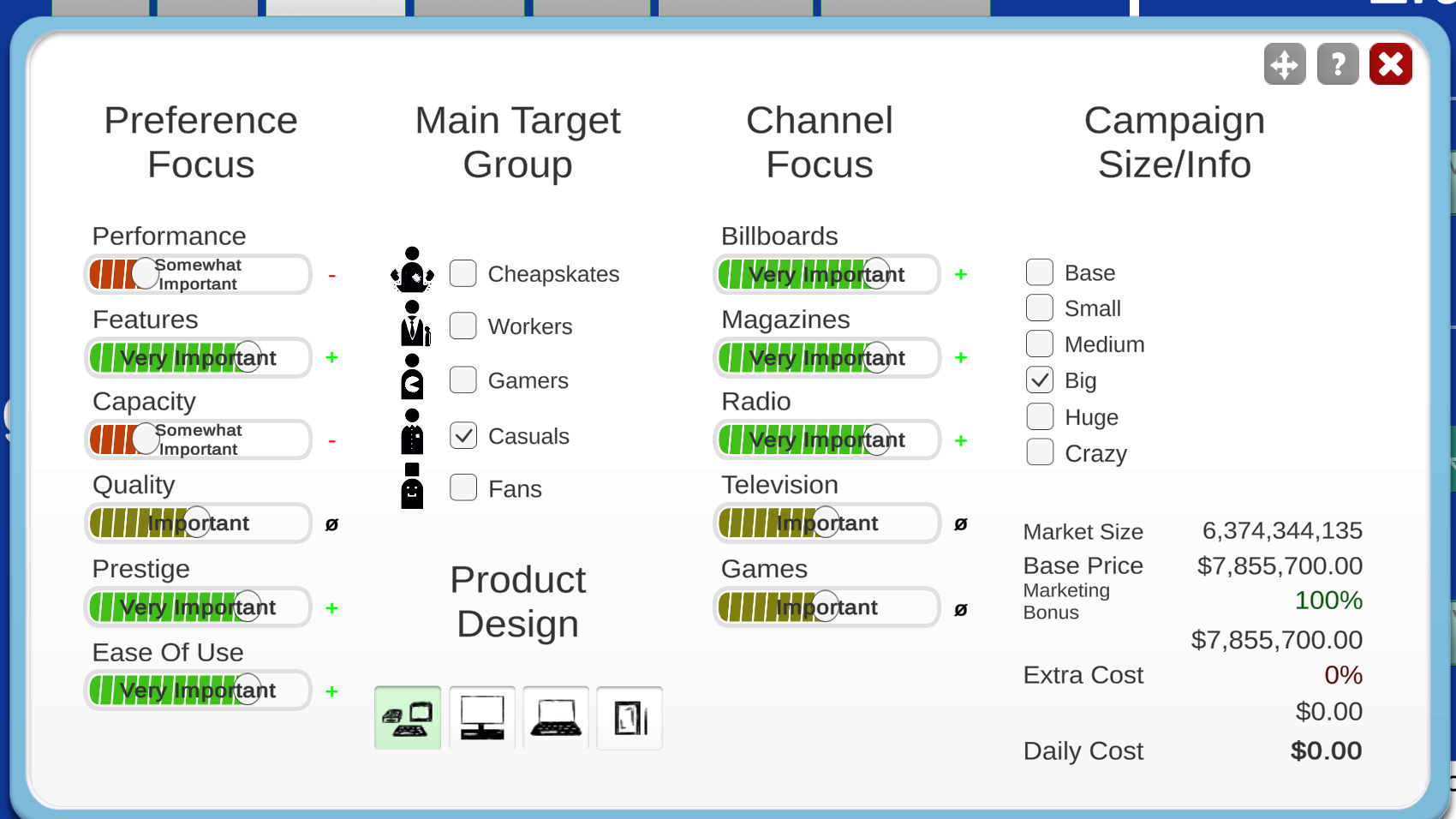Adjust the Radio channel slider

(827, 439)
